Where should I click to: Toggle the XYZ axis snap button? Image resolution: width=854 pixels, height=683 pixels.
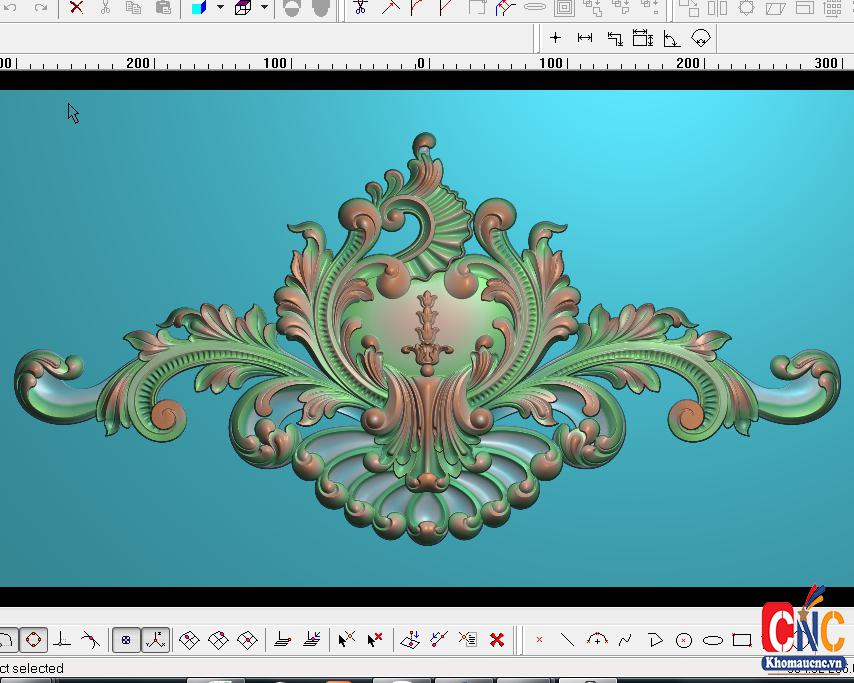(x=155, y=640)
